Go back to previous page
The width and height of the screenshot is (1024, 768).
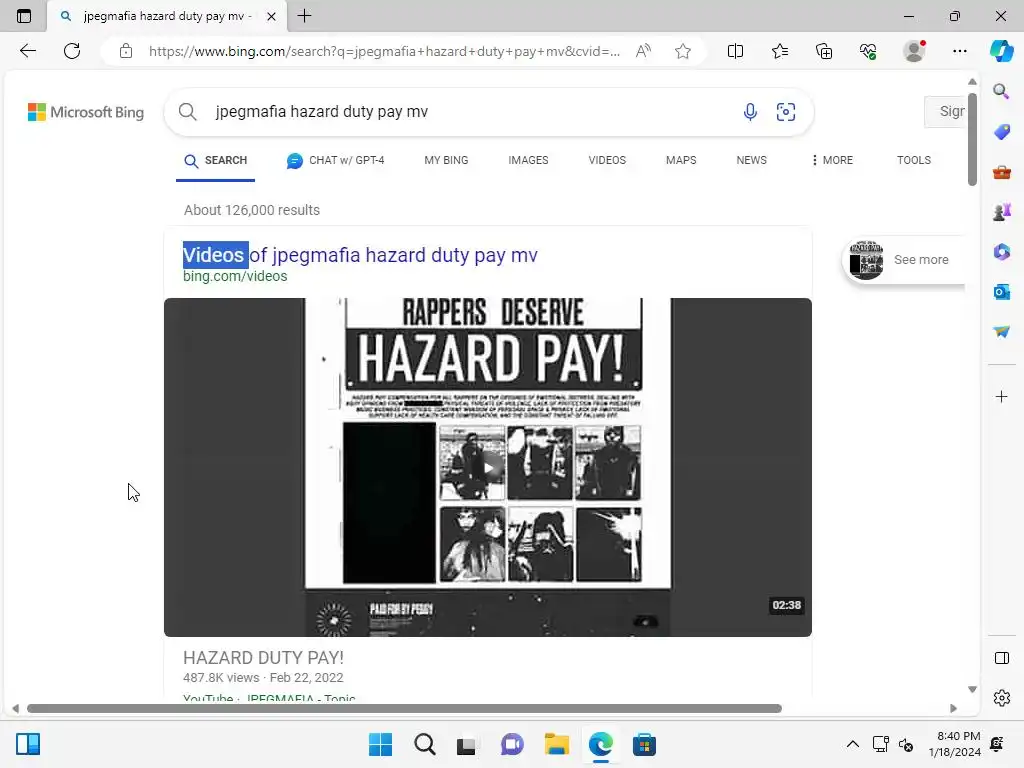(27, 51)
